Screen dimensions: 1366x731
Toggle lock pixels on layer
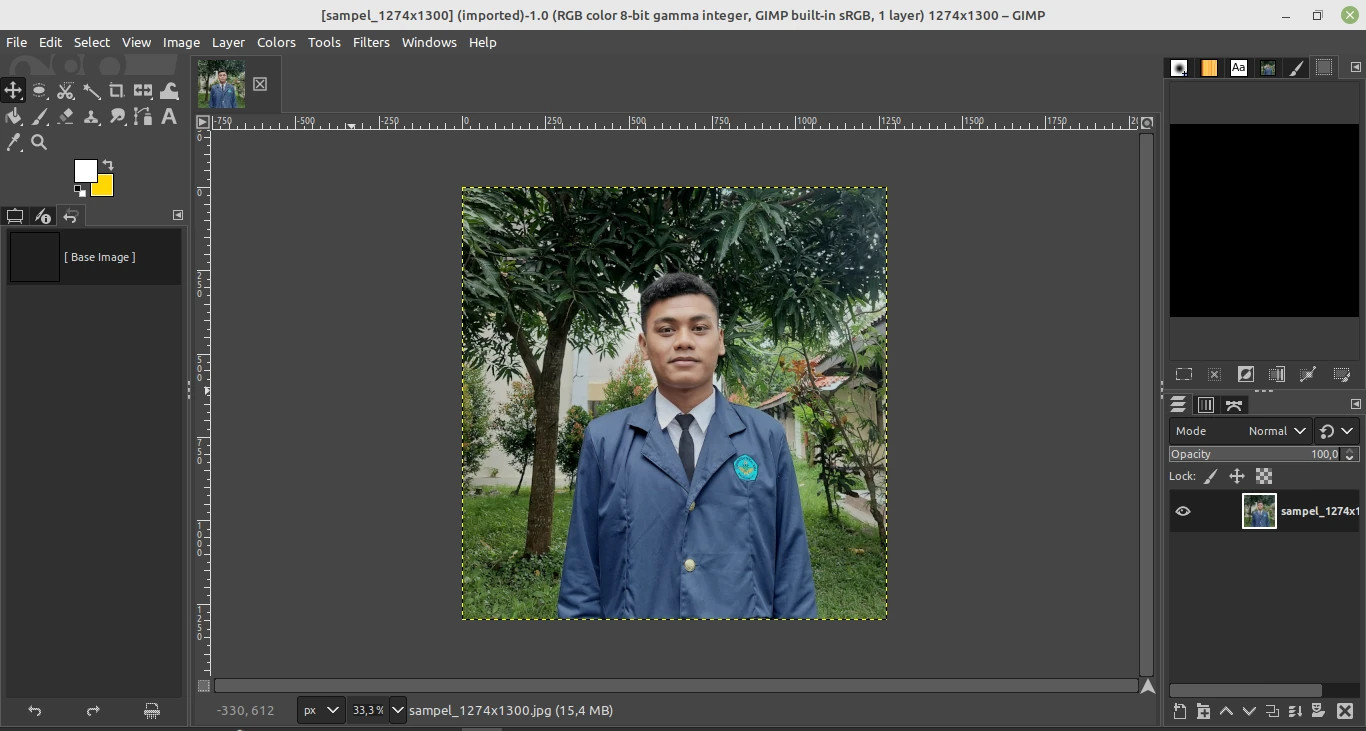pyautogui.click(x=1210, y=477)
